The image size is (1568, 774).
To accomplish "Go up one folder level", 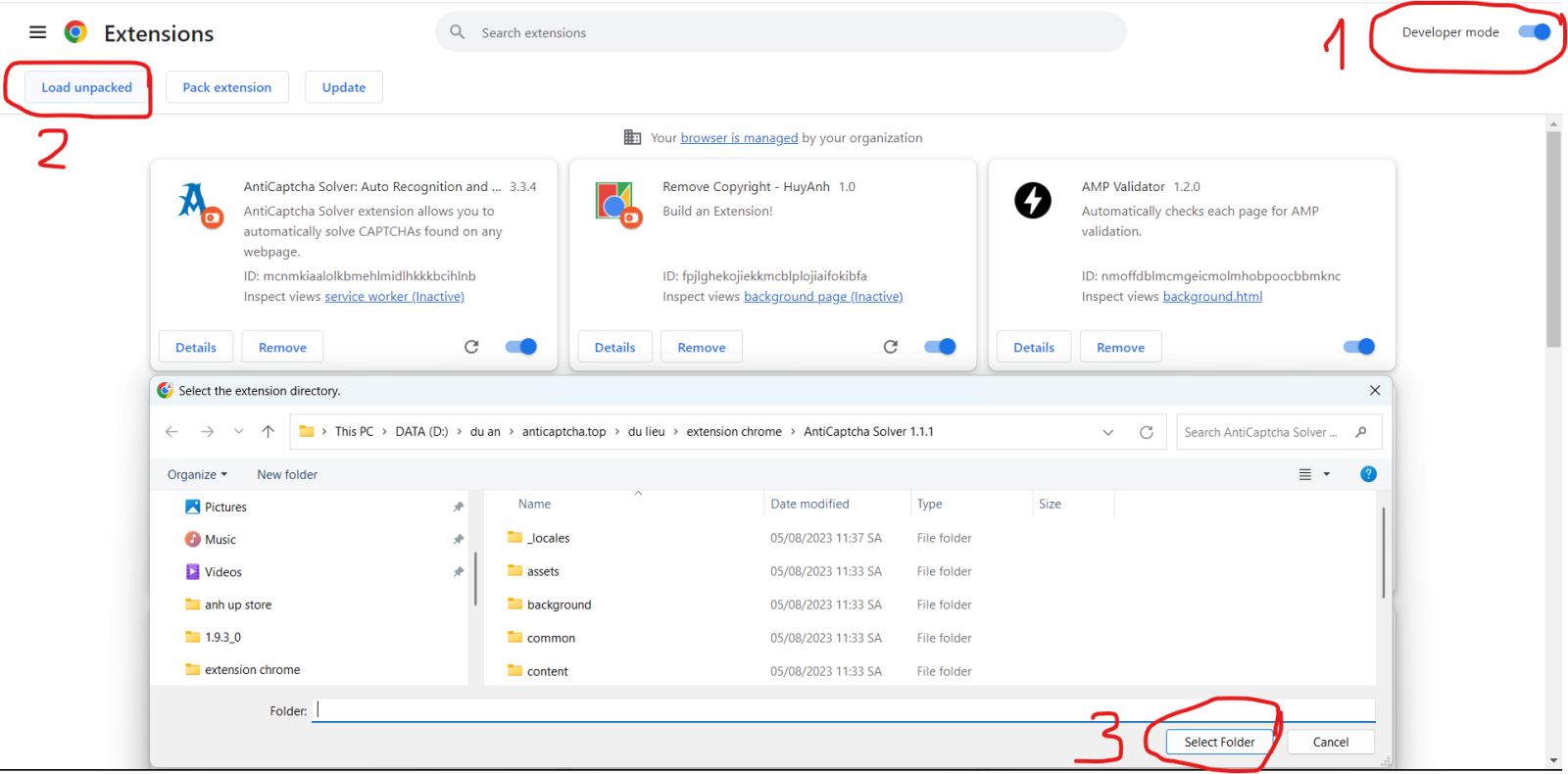I will 268,431.
